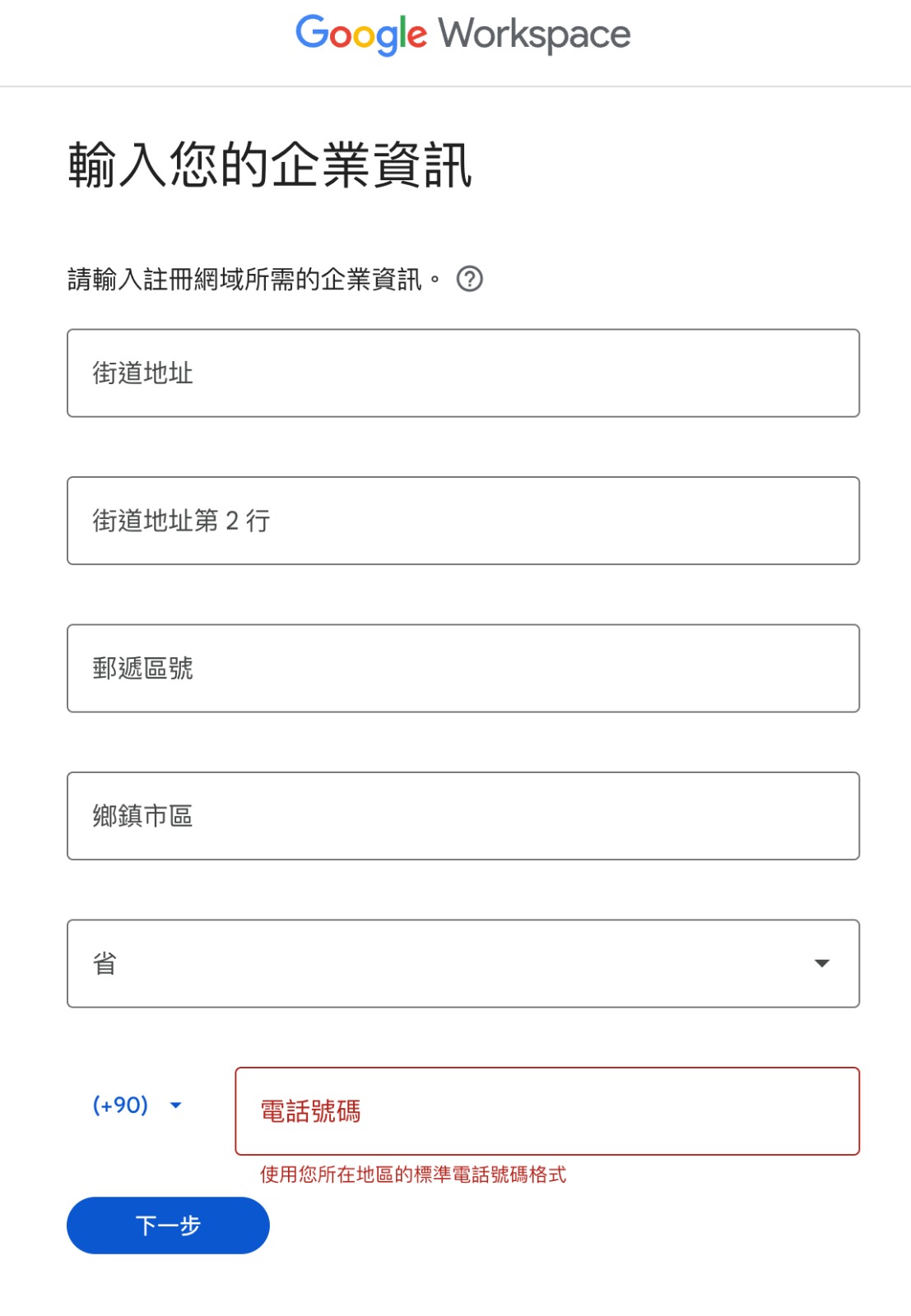Viewport: 911px width, 1316px height.
Task: Click the colorful Google wordmark
Action: click(x=361, y=35)
